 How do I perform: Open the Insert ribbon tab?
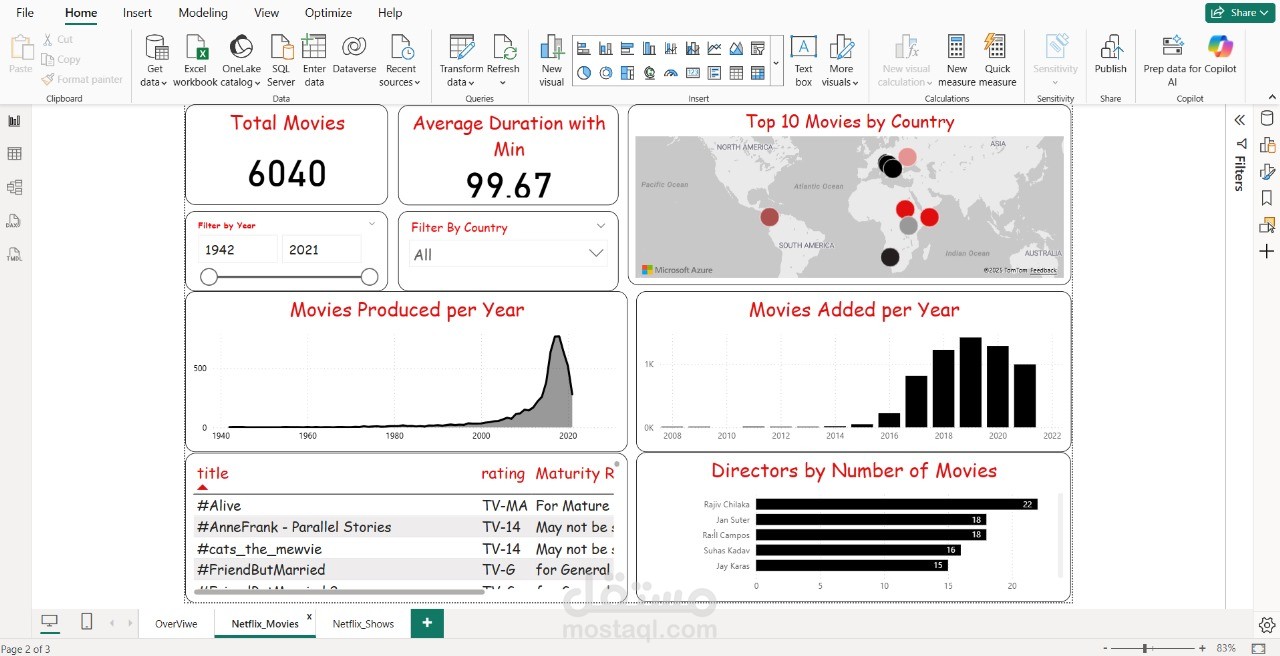pyautogui.click(x=137, y=13)
